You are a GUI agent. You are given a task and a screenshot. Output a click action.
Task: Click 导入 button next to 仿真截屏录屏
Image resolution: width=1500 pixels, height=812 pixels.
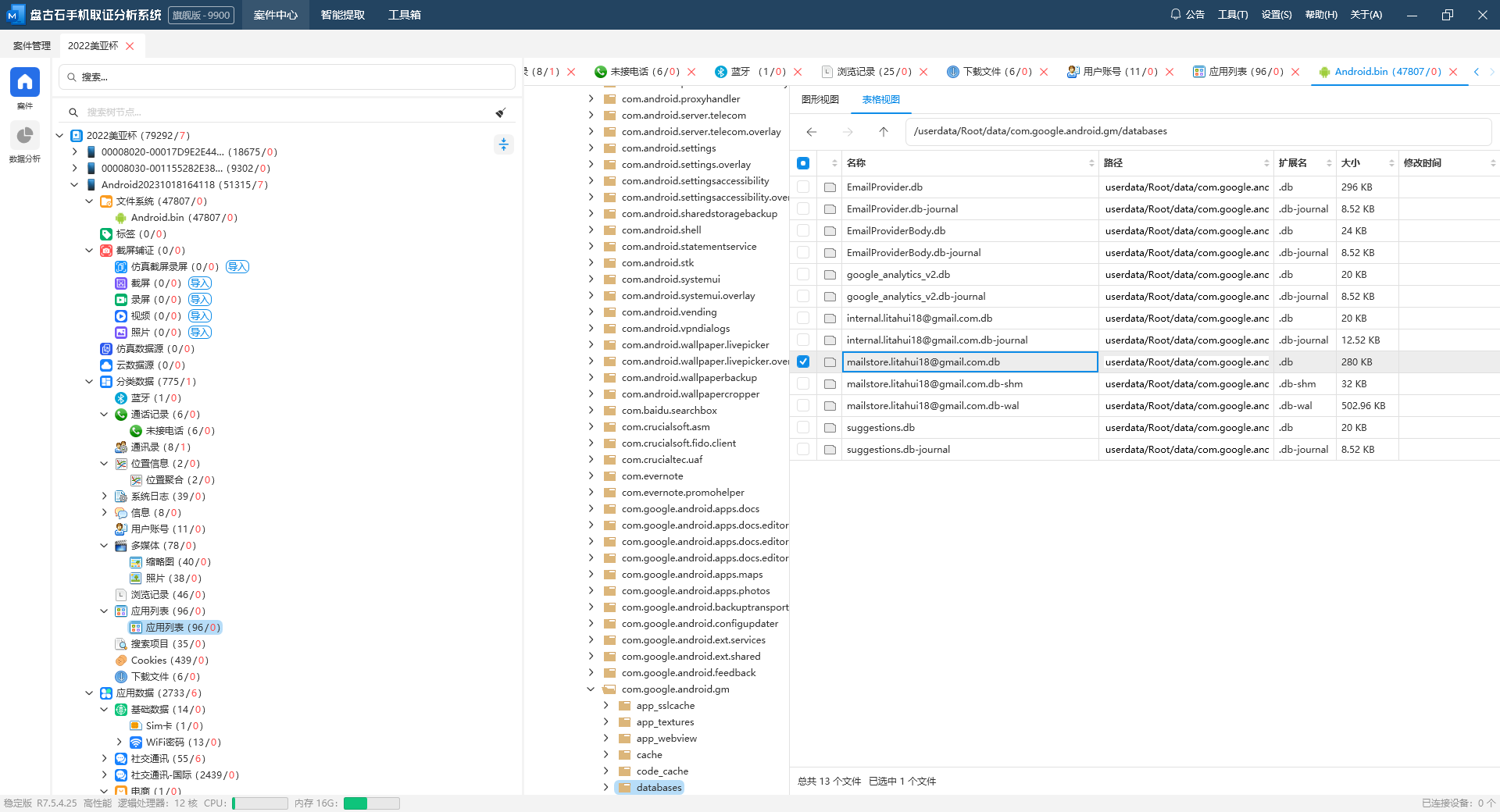click(237, 267)
